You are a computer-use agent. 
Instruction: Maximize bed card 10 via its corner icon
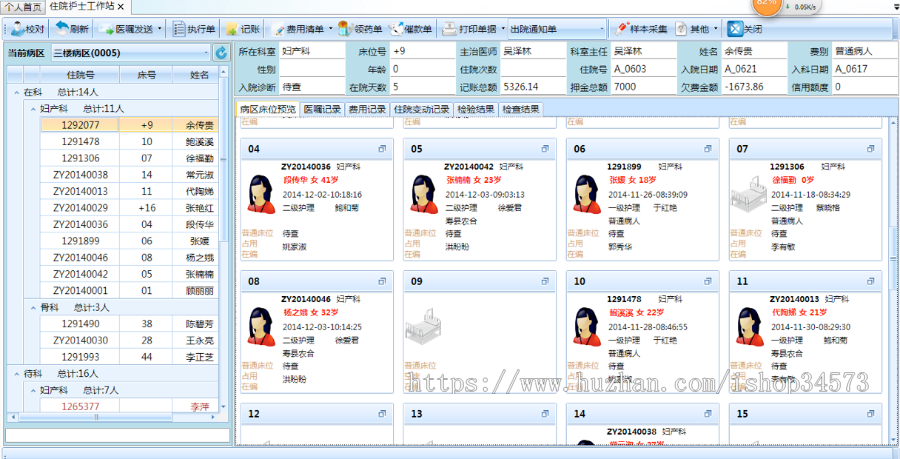click(x=708, y=282)
